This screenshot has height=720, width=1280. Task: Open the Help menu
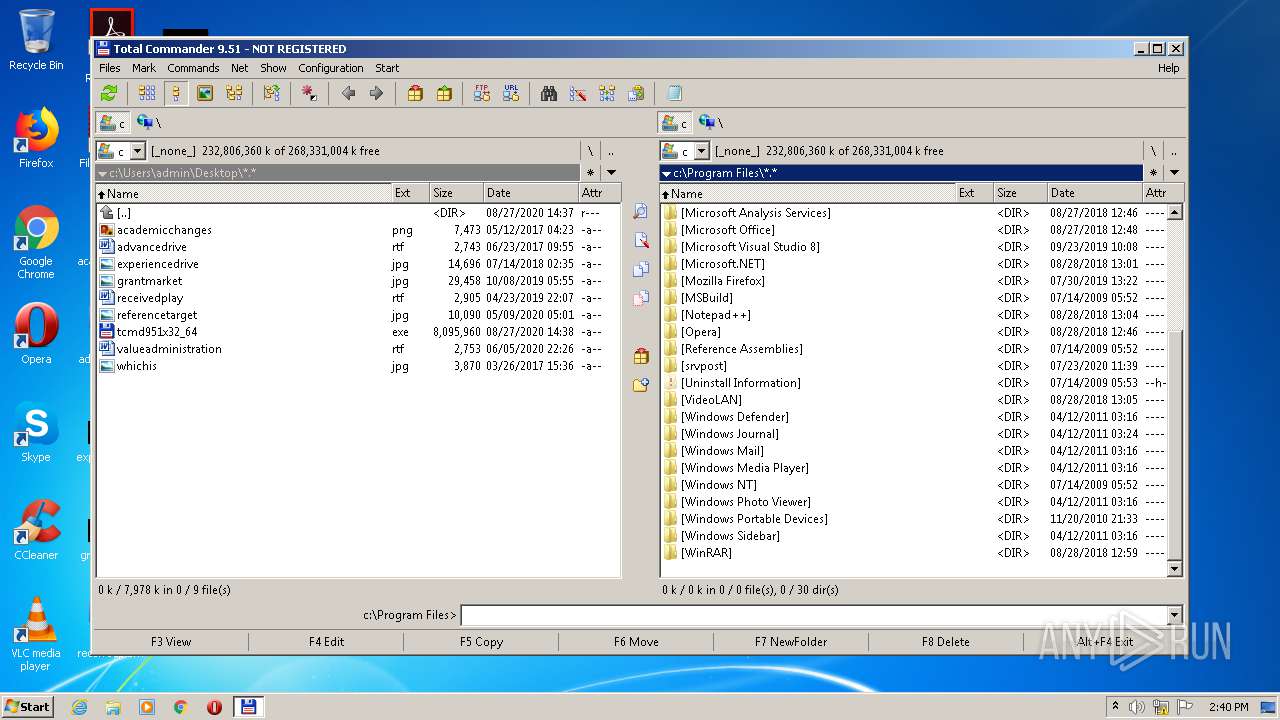[1168, 68]
